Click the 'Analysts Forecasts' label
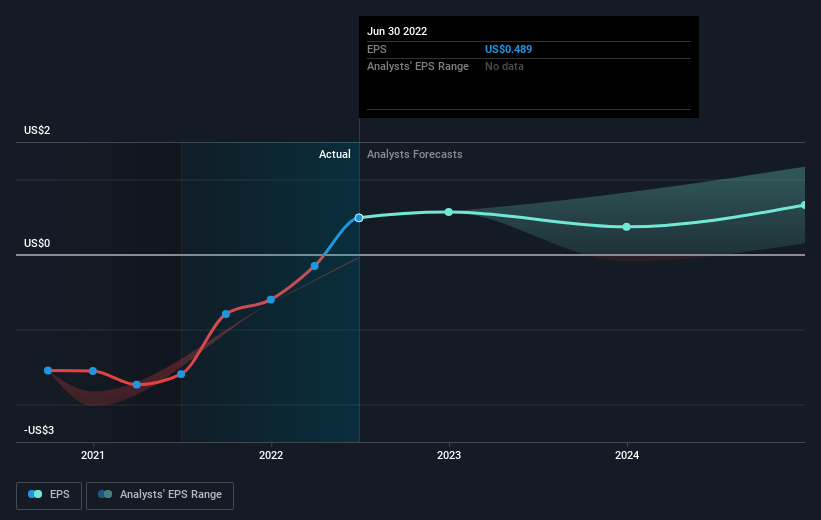Screen dimensions: 821x520 coord(415,154)
